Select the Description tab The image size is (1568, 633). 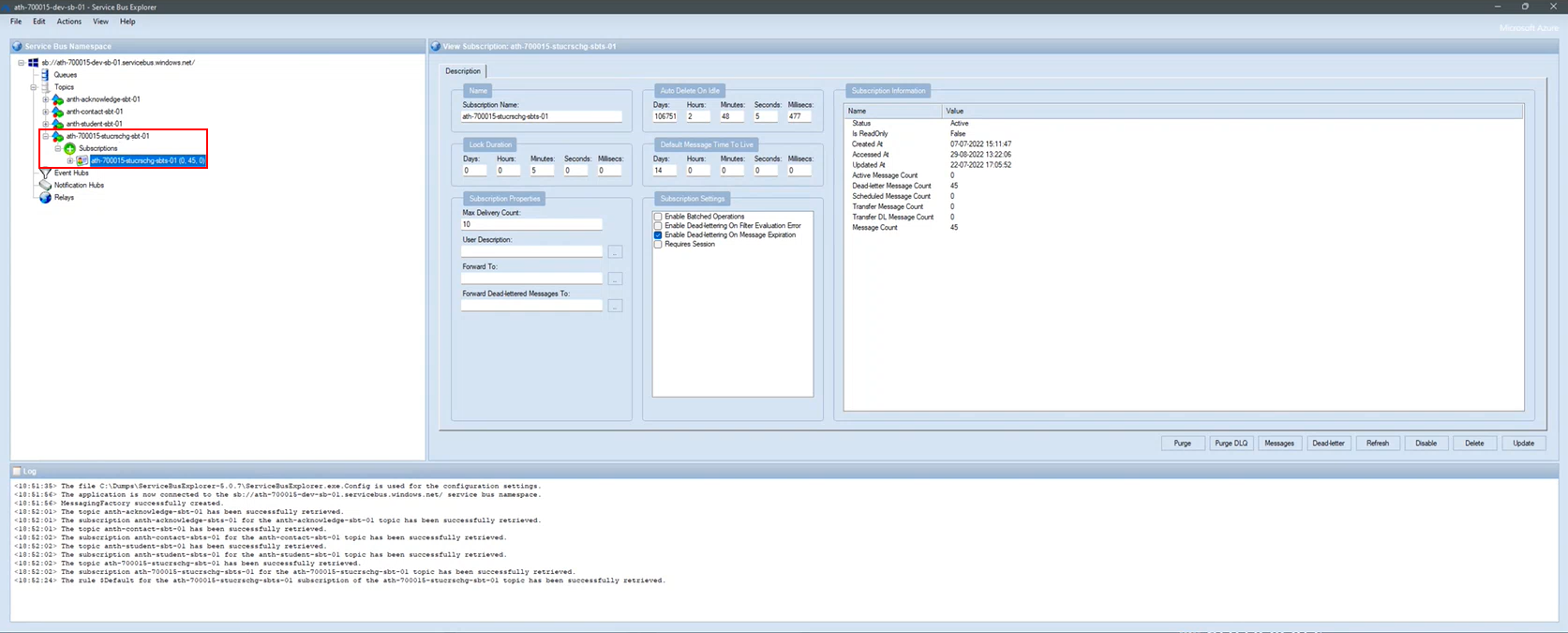click(x=463, y=71)
